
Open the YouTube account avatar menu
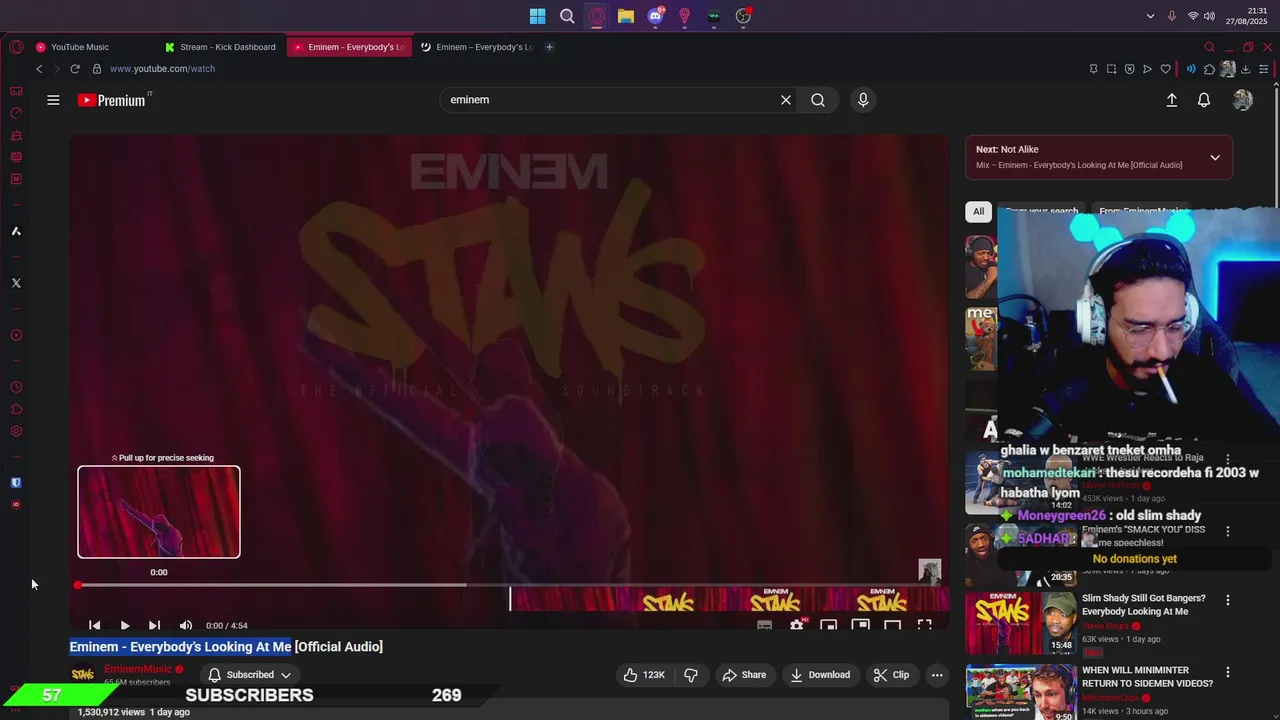pos(1243,100)
